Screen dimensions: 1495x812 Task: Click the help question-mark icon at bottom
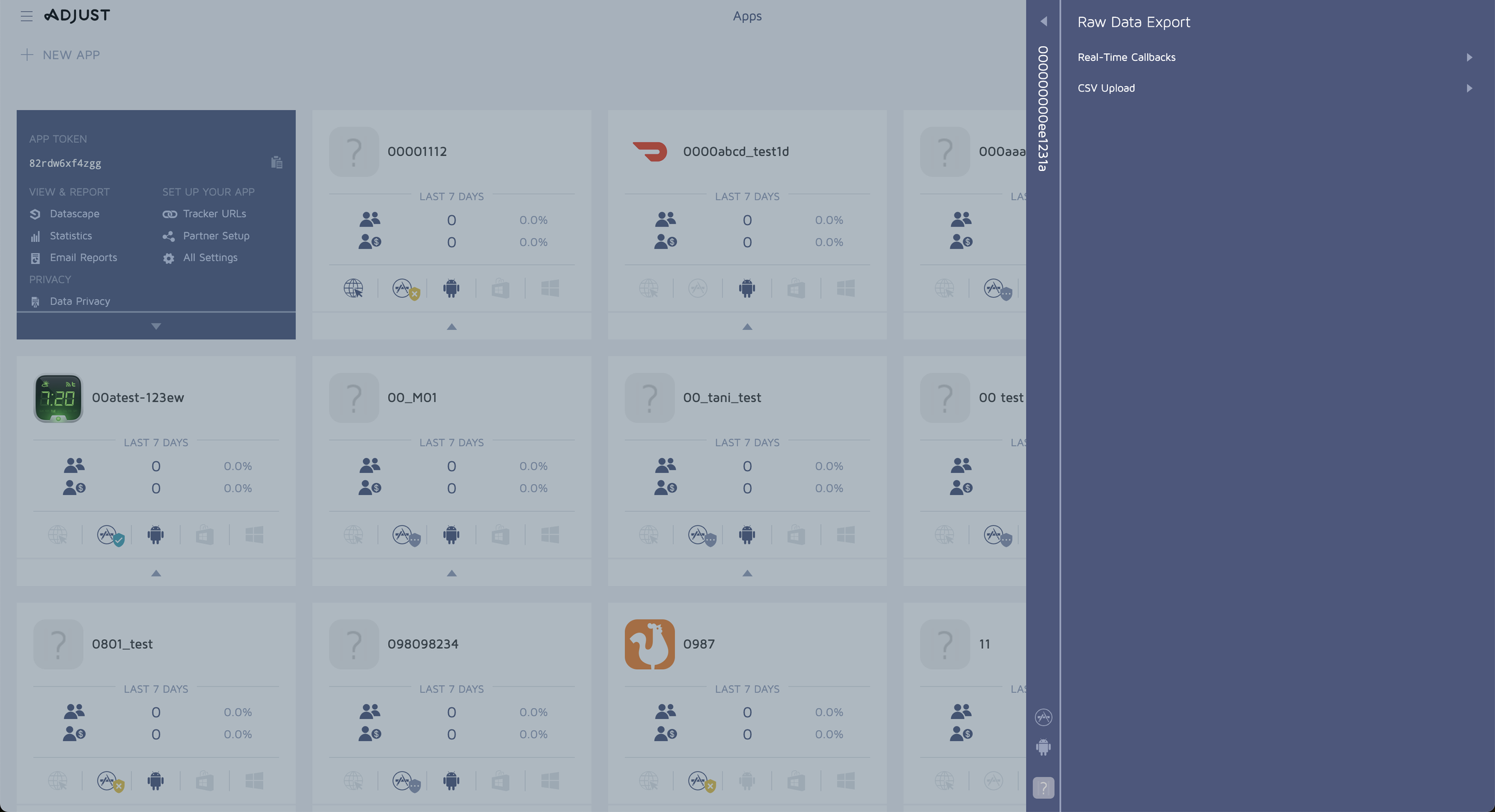1044,789
